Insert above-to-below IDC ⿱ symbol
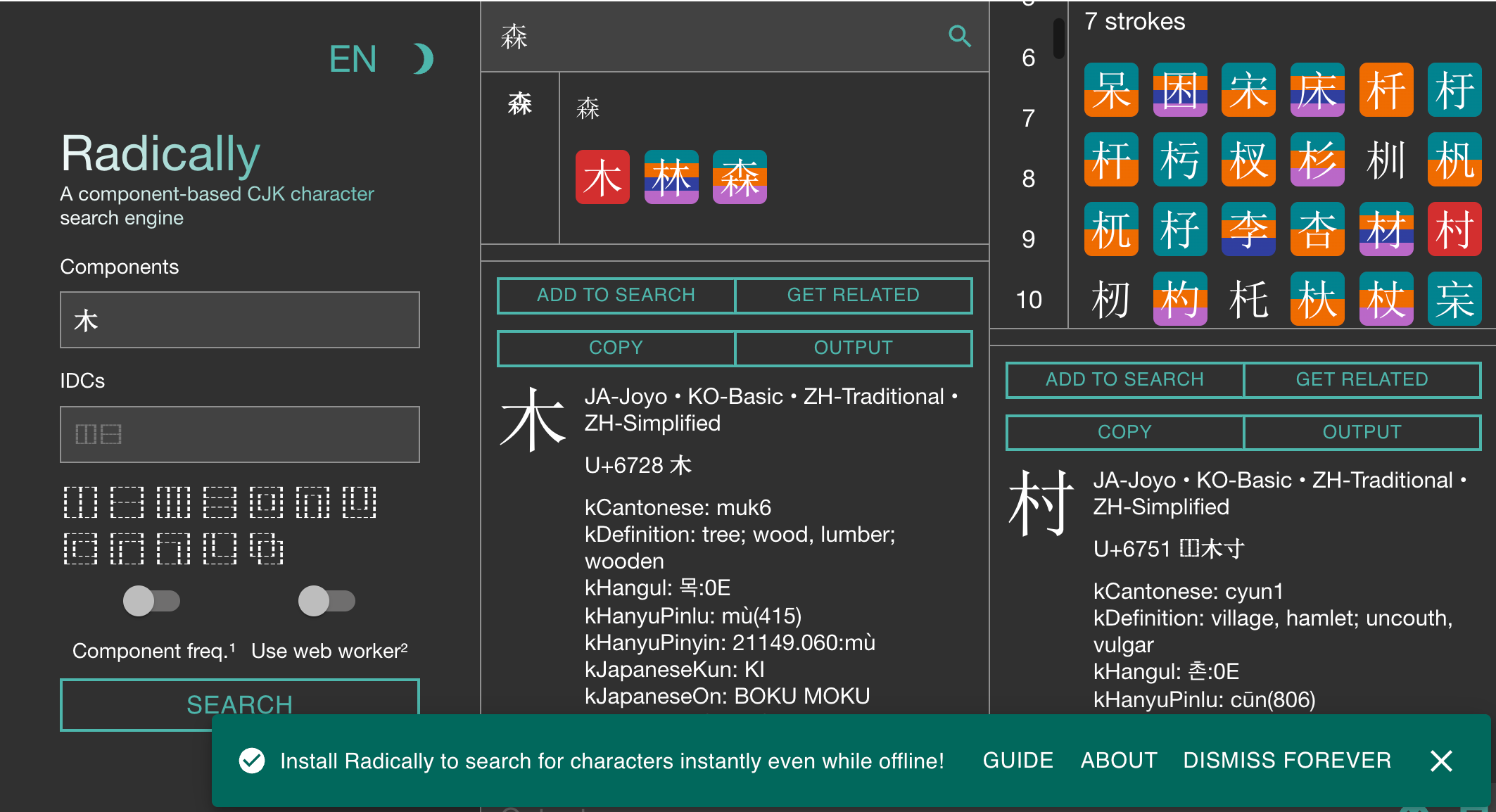The height and width of the screenshot is (812, 1496). (127, 502)
